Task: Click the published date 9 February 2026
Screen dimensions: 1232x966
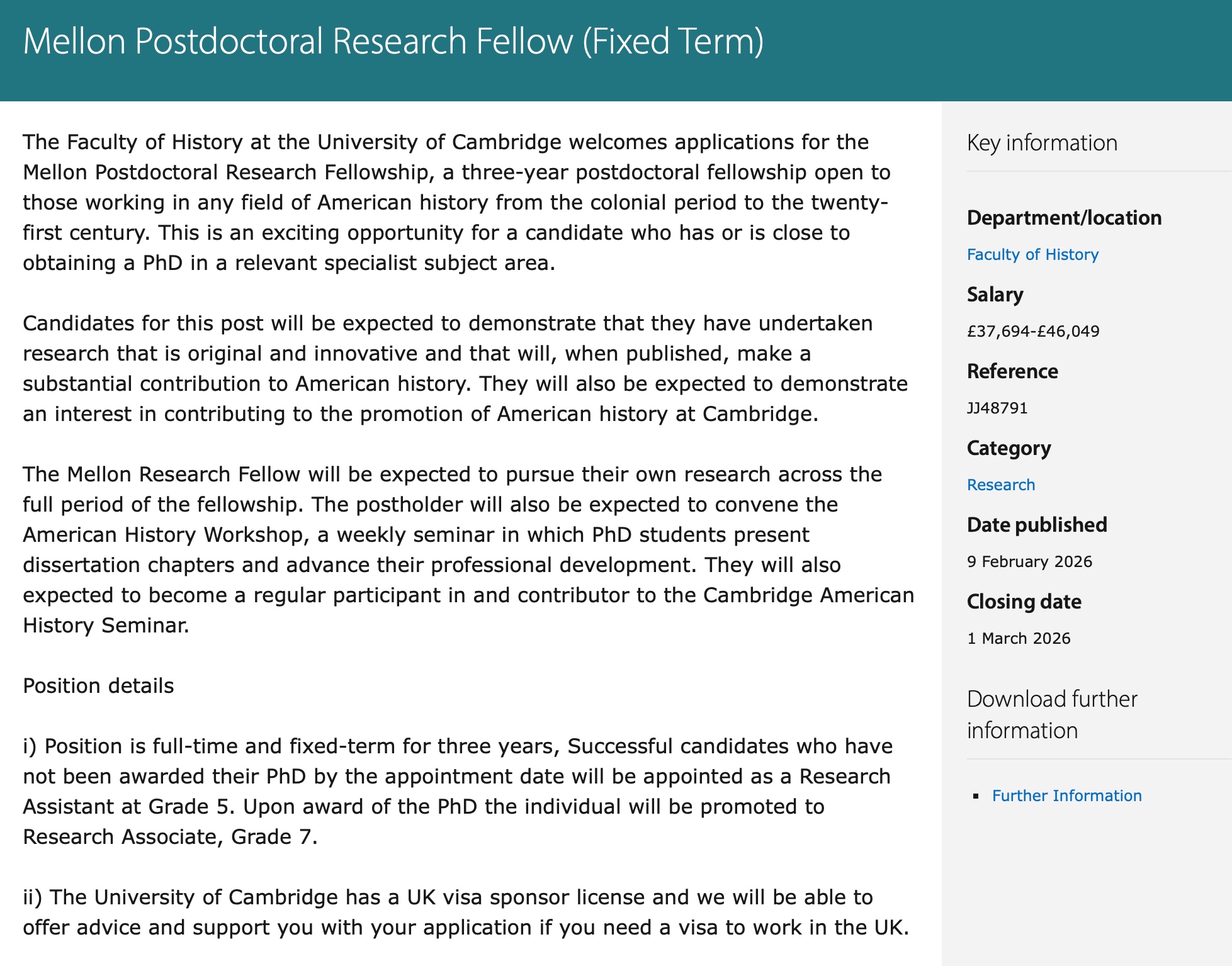Action: 1029,561
